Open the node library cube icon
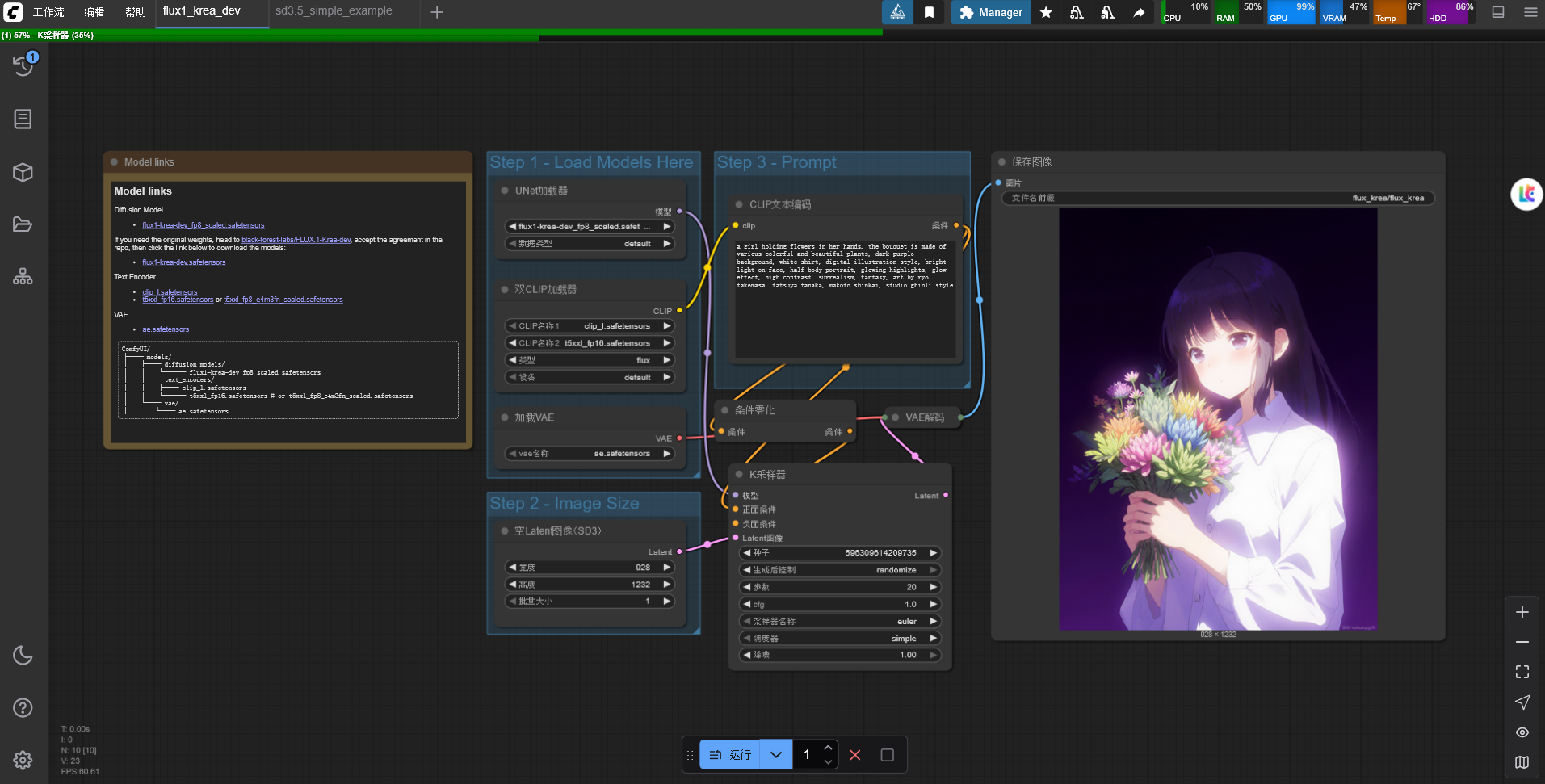This screenshot has height=784, width=1545. point(23,172)
